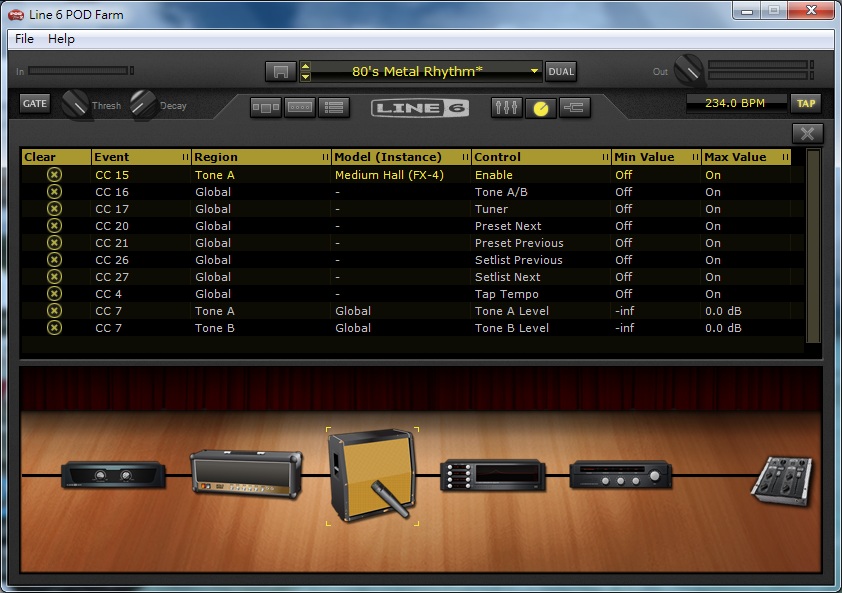Image resolution: width=842 pixels, height=593 pixels.
Task: Adjust the gate Decay knob
Action: (143, 104)
